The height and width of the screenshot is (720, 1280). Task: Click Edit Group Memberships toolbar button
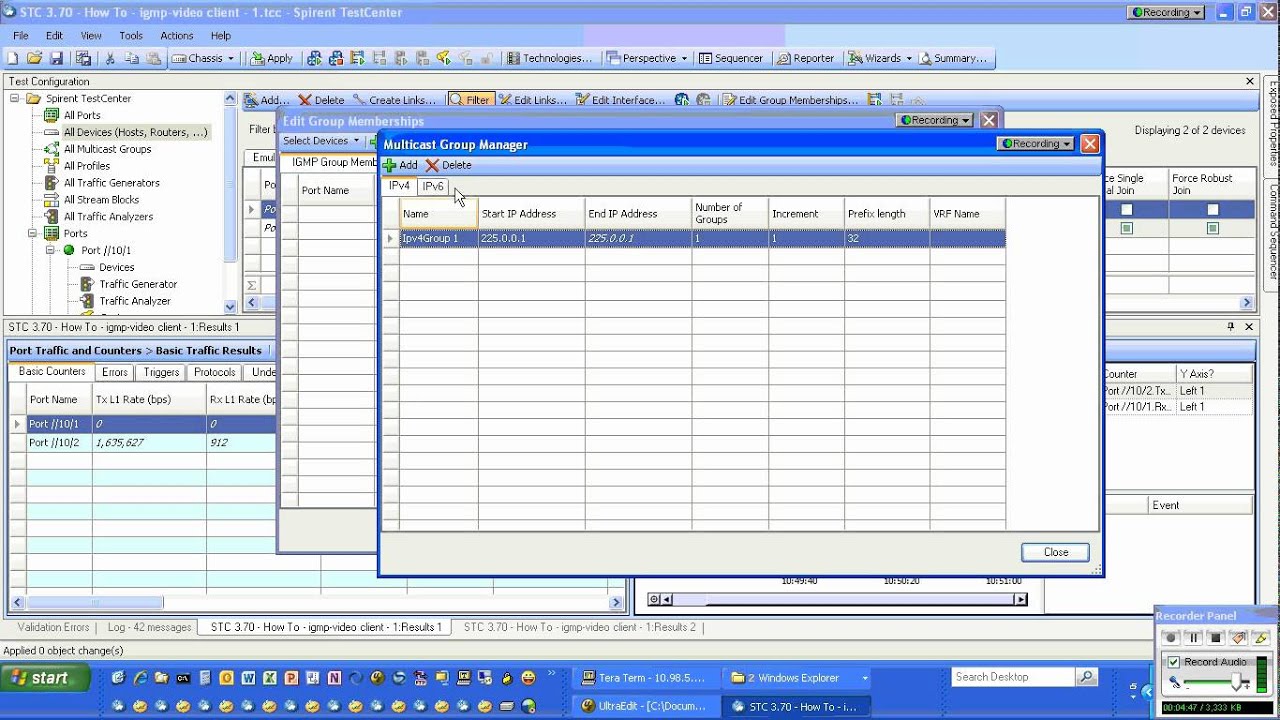[x=790, y=100]
